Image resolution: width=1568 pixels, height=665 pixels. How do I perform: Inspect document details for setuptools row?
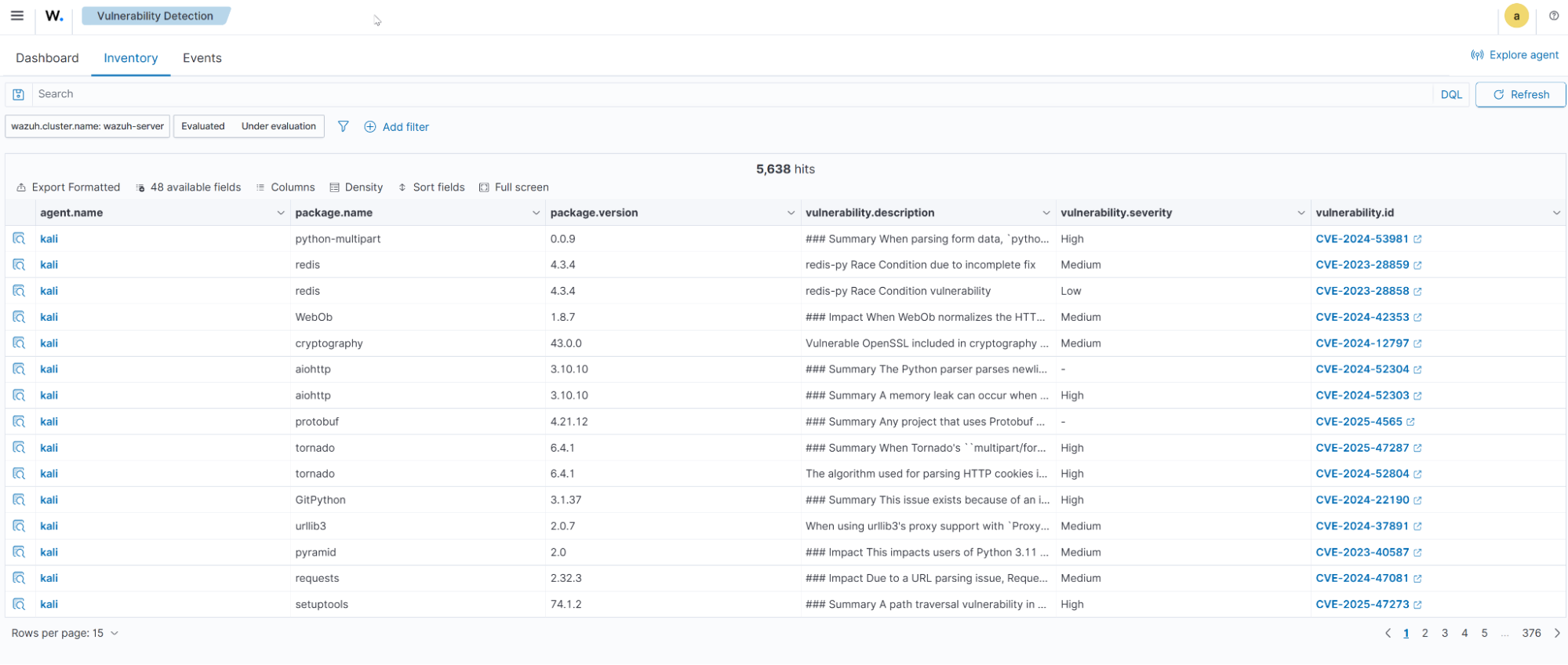coord(19,604)
